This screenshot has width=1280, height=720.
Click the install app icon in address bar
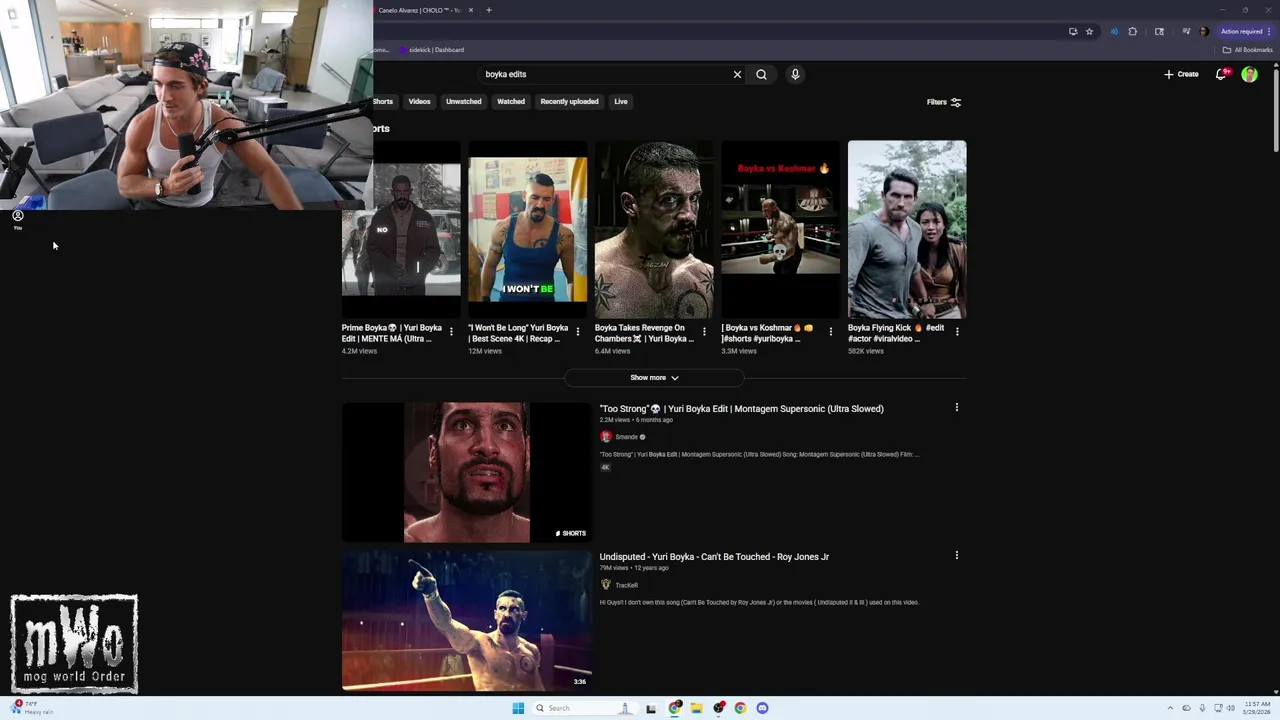(x=1073, y=31)
